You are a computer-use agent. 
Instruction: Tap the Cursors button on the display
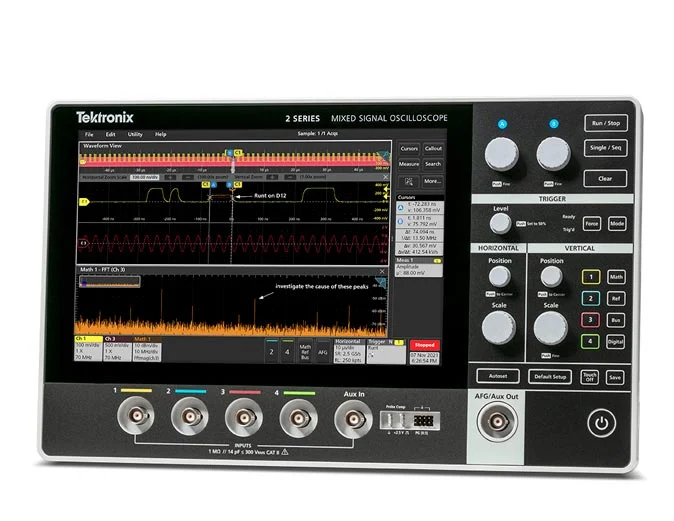click(409, 149)
